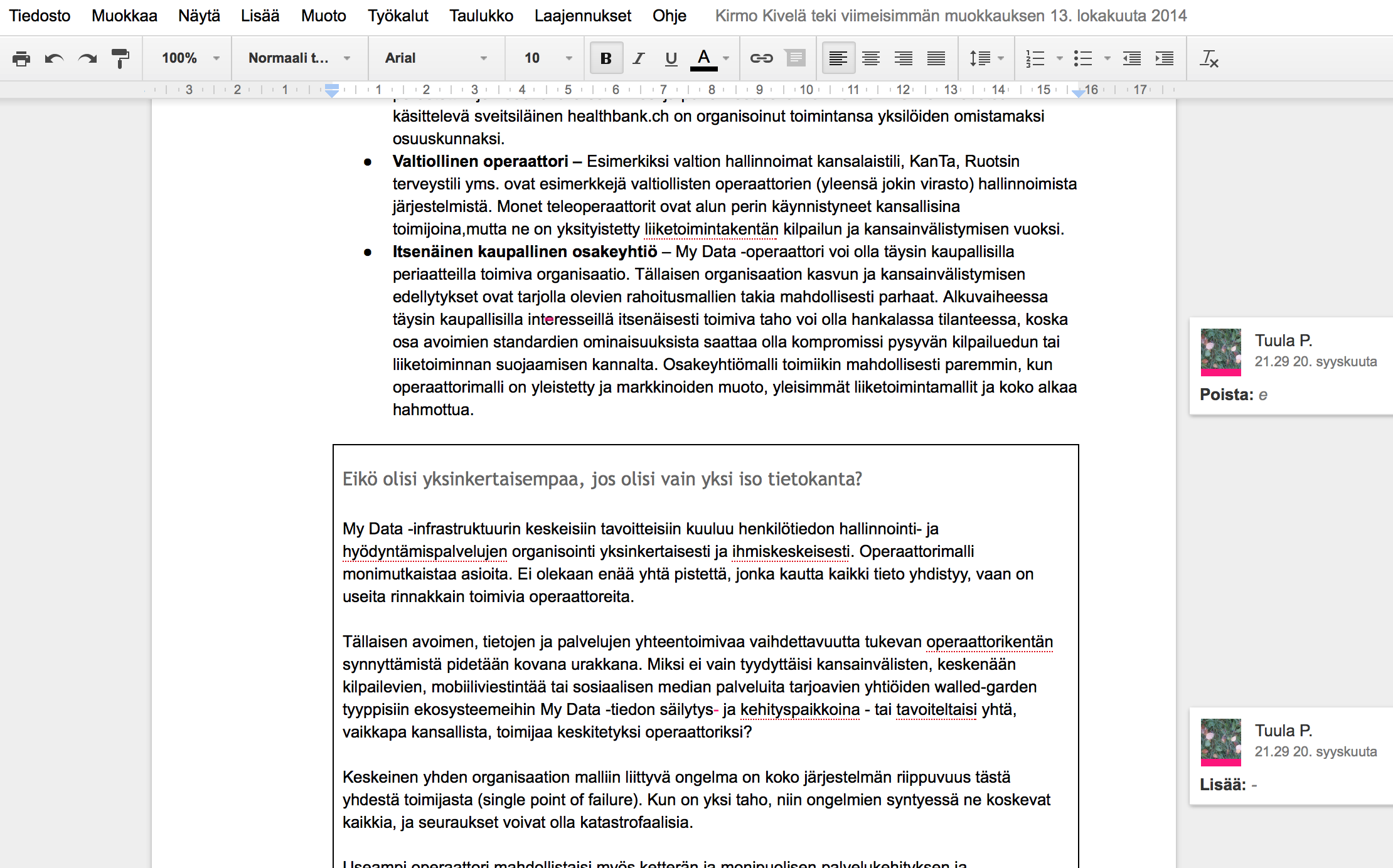Open the Arial font dropdown
The width and height of the screenshot is (1393, 868).
436,58
